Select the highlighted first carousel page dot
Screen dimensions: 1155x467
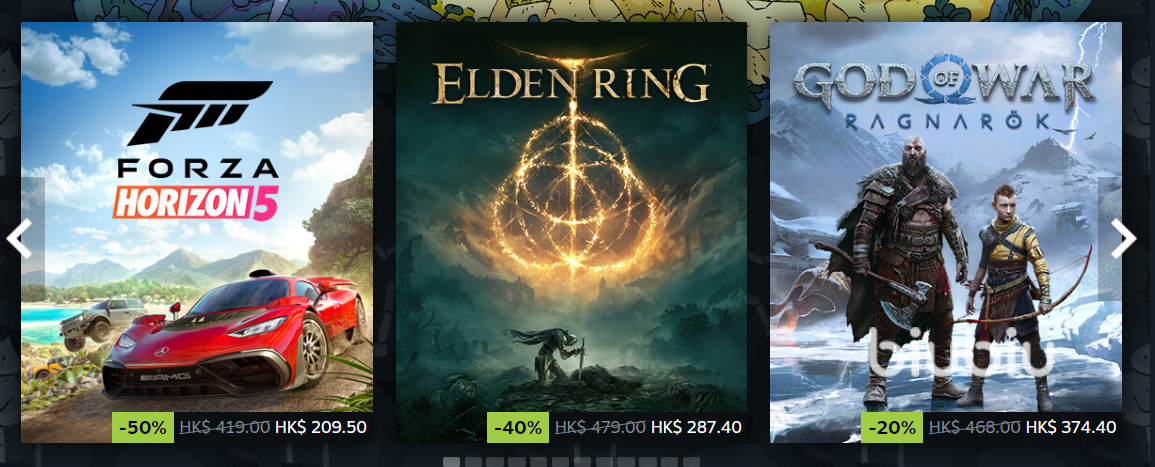(x=452, y=462)
